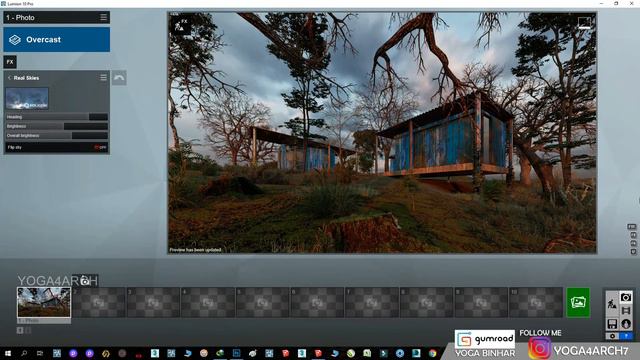
Task: Select photo set page 2 tab
Action: [28, 330]
